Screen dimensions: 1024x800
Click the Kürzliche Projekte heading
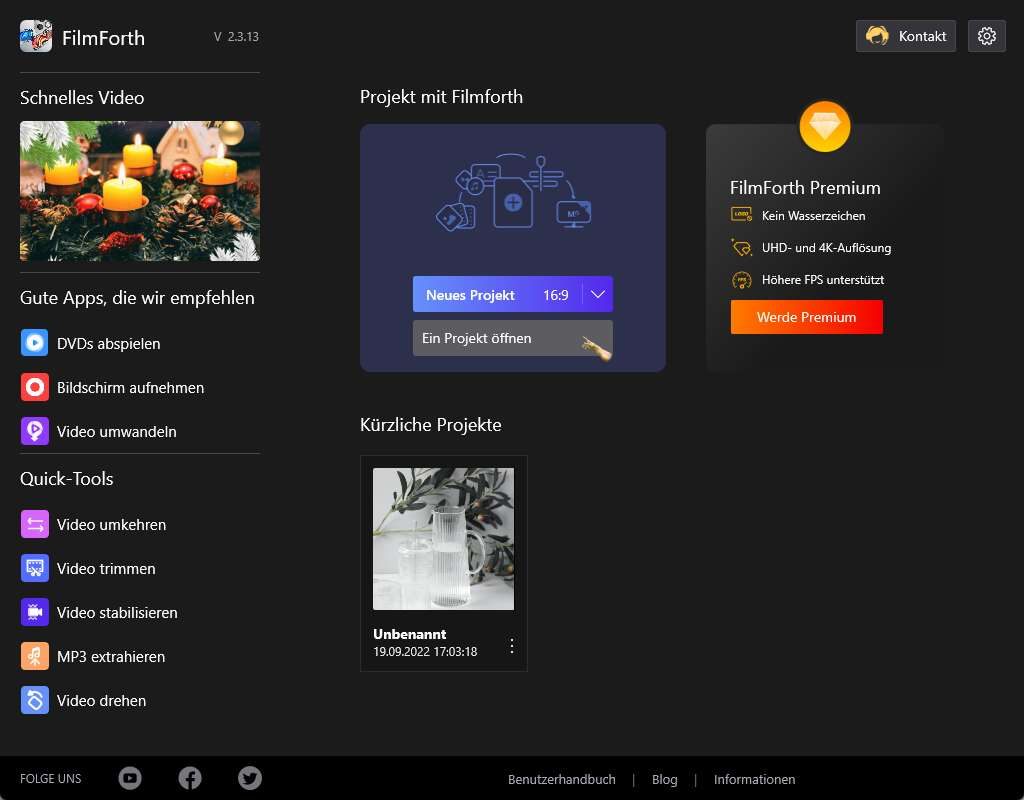(430, 424)
